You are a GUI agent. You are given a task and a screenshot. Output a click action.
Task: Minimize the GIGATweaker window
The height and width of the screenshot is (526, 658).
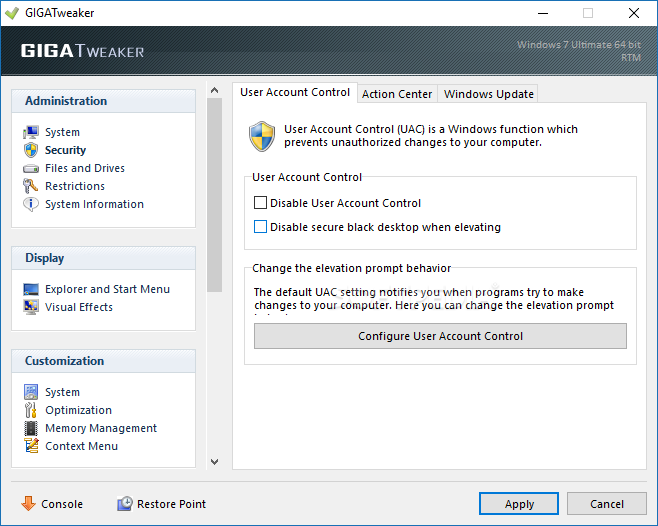pyautogui.click(x=543, y=13)
